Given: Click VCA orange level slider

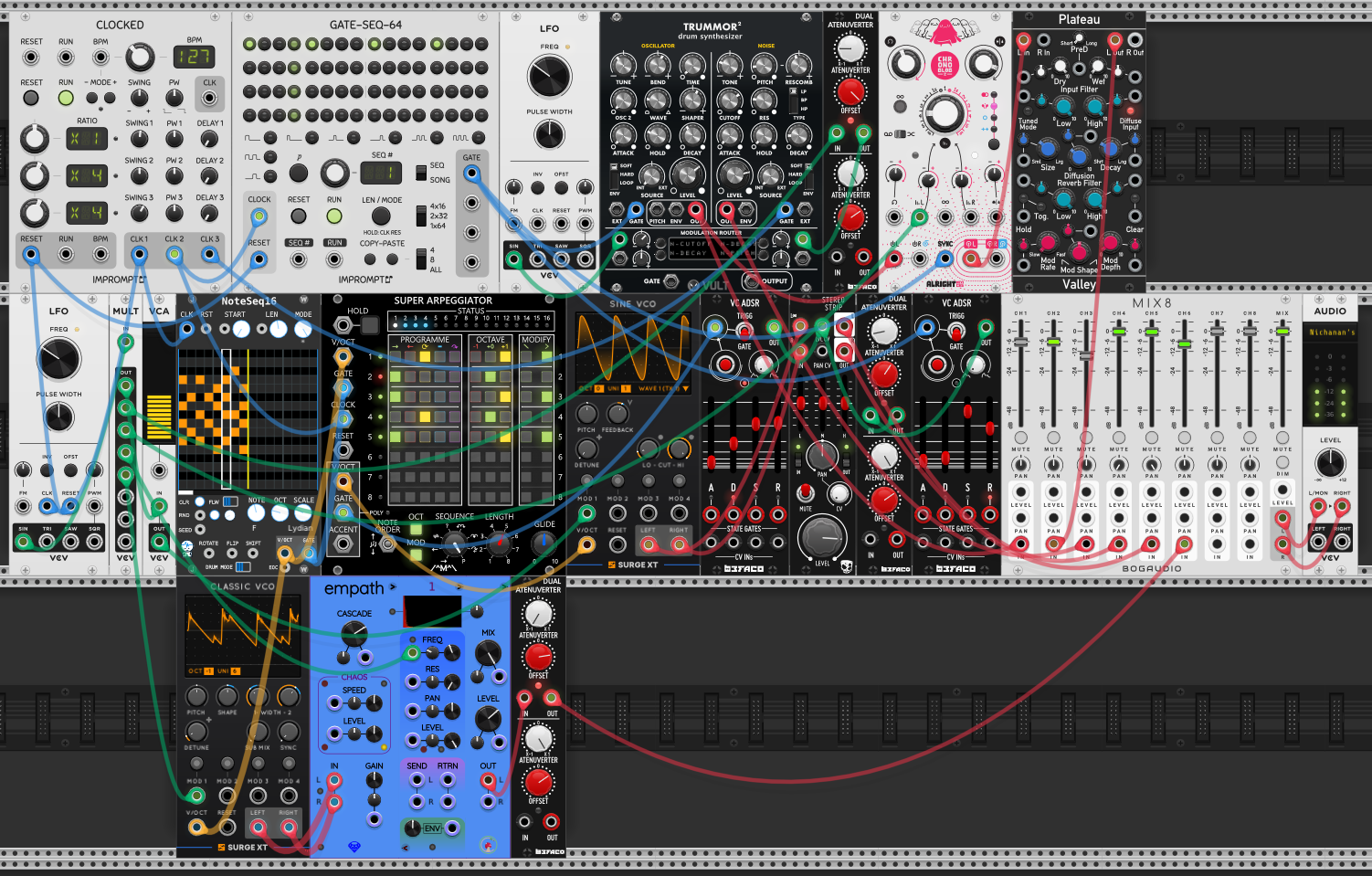Looking at the screenshot, I should click(159, 417).
